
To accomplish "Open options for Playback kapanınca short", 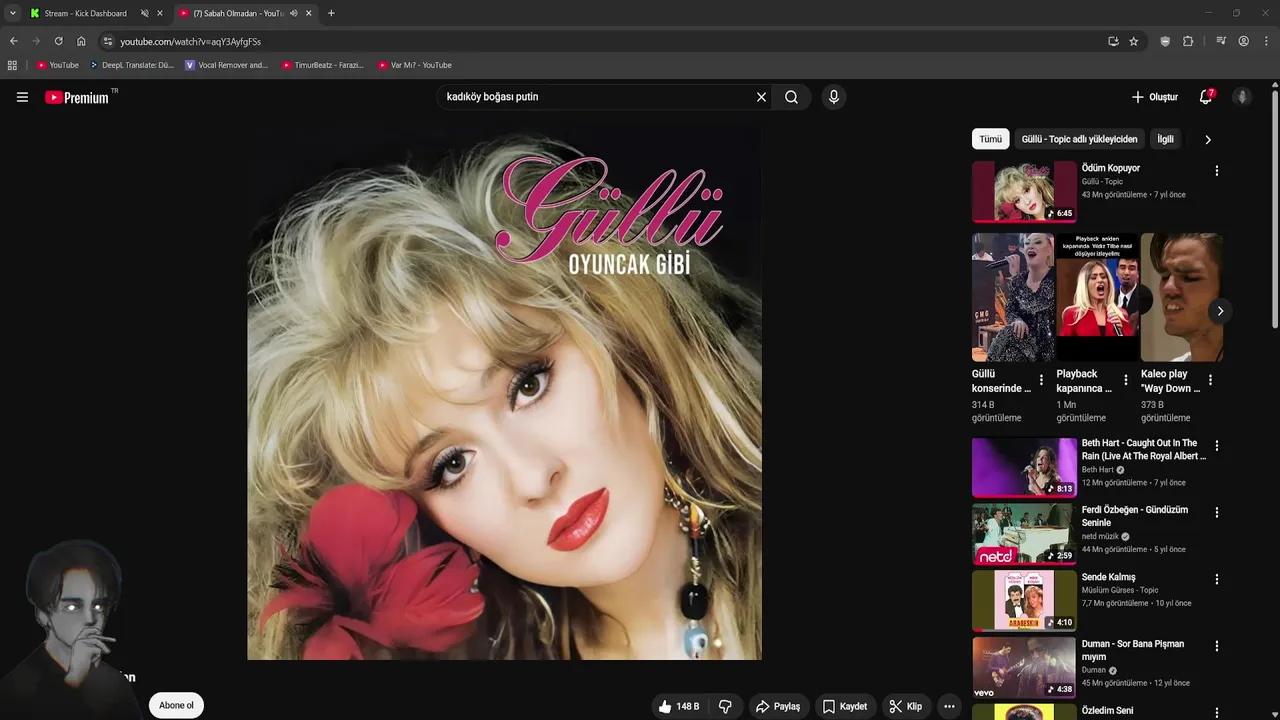I will click(1126, 380).
